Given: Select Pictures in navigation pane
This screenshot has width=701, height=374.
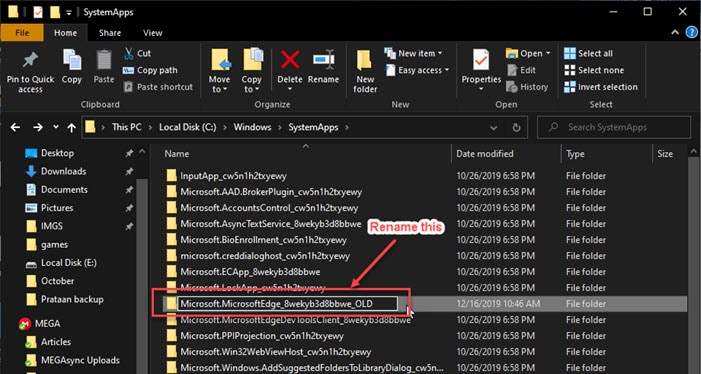Looking at the screenshot, I should pyautogui.click(x=57, y=208).
